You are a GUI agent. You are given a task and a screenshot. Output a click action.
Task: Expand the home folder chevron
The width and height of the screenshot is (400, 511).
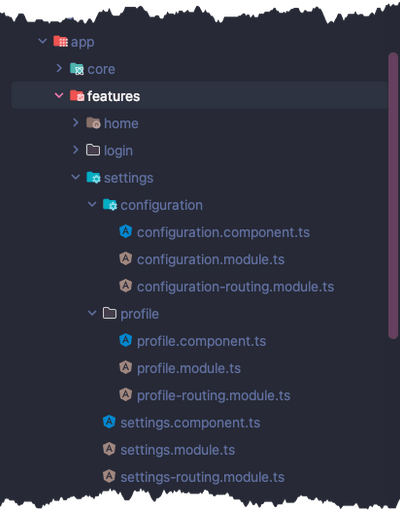click(76, 123)
